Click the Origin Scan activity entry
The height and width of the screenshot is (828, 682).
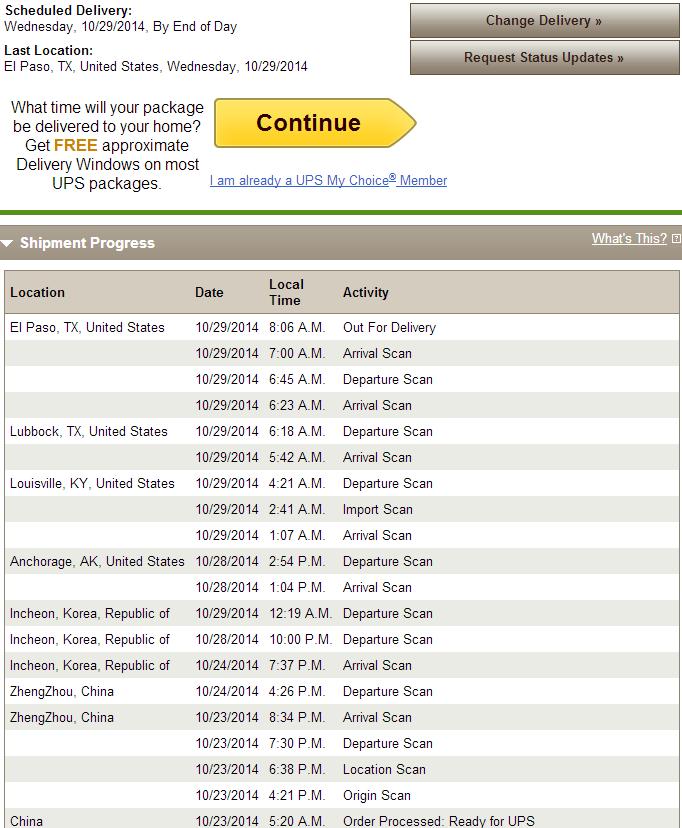tap(376, 795)
